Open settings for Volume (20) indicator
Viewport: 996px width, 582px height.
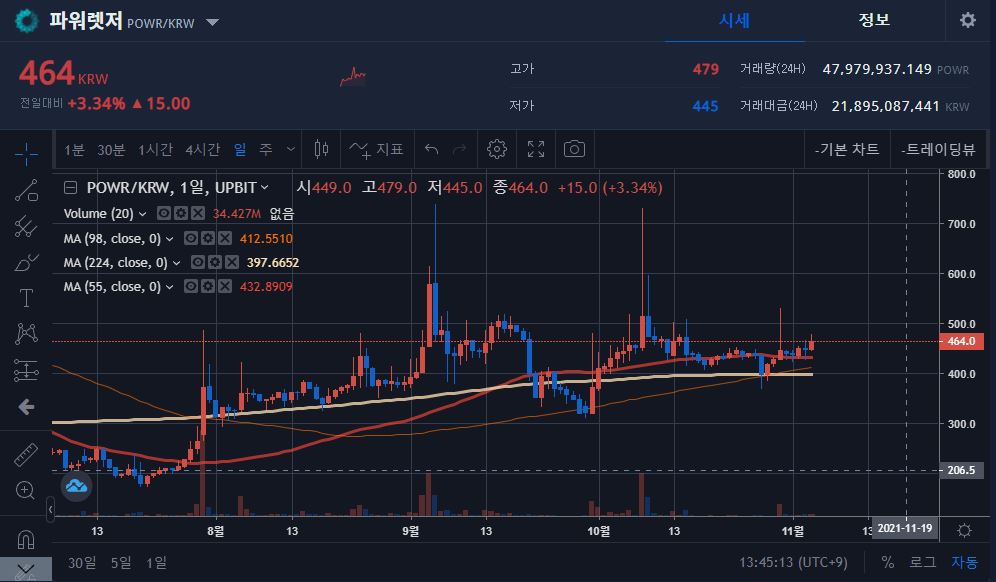click(x=181, y=213)
